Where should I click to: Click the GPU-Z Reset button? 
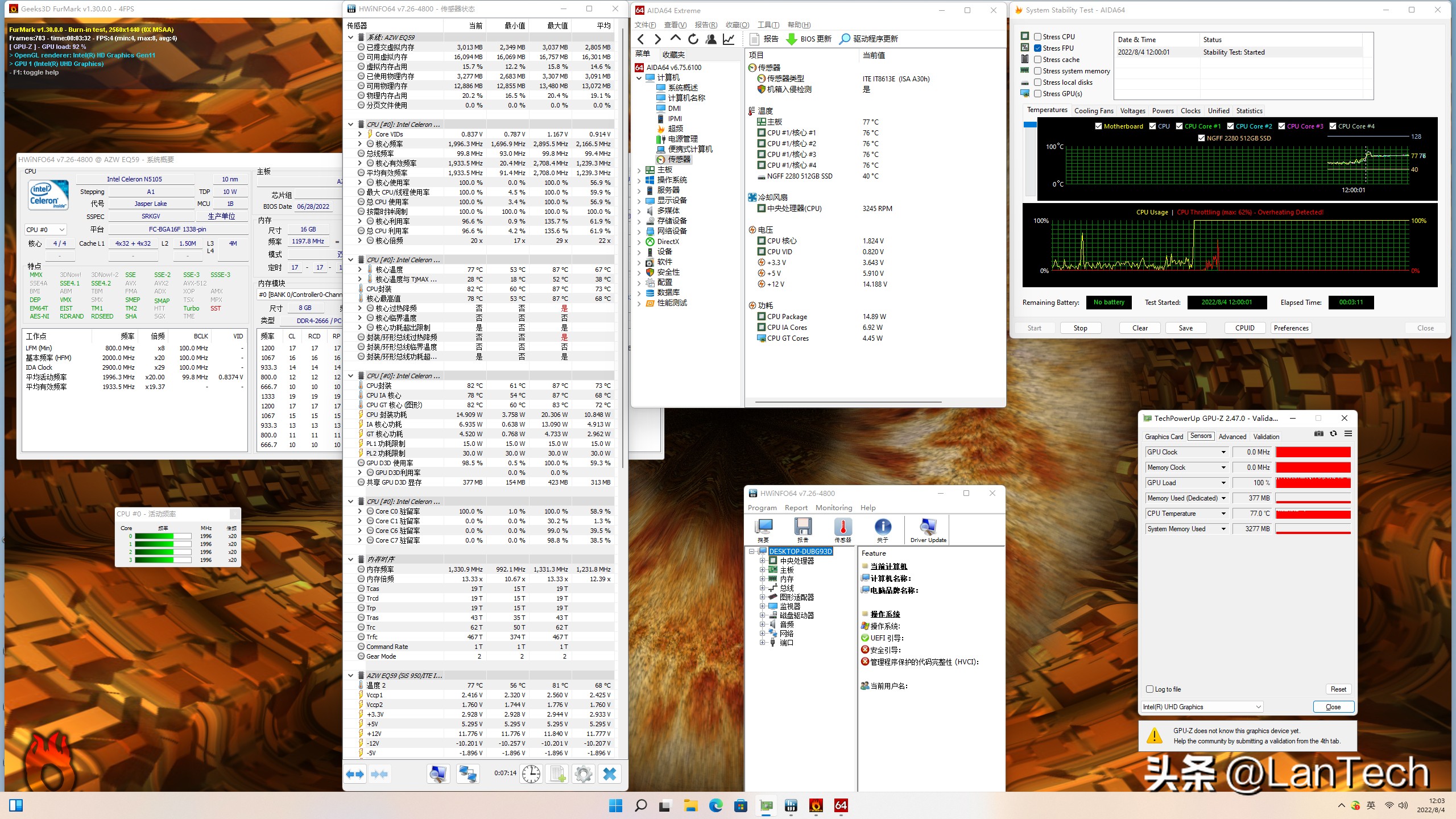click(1338, 689)
